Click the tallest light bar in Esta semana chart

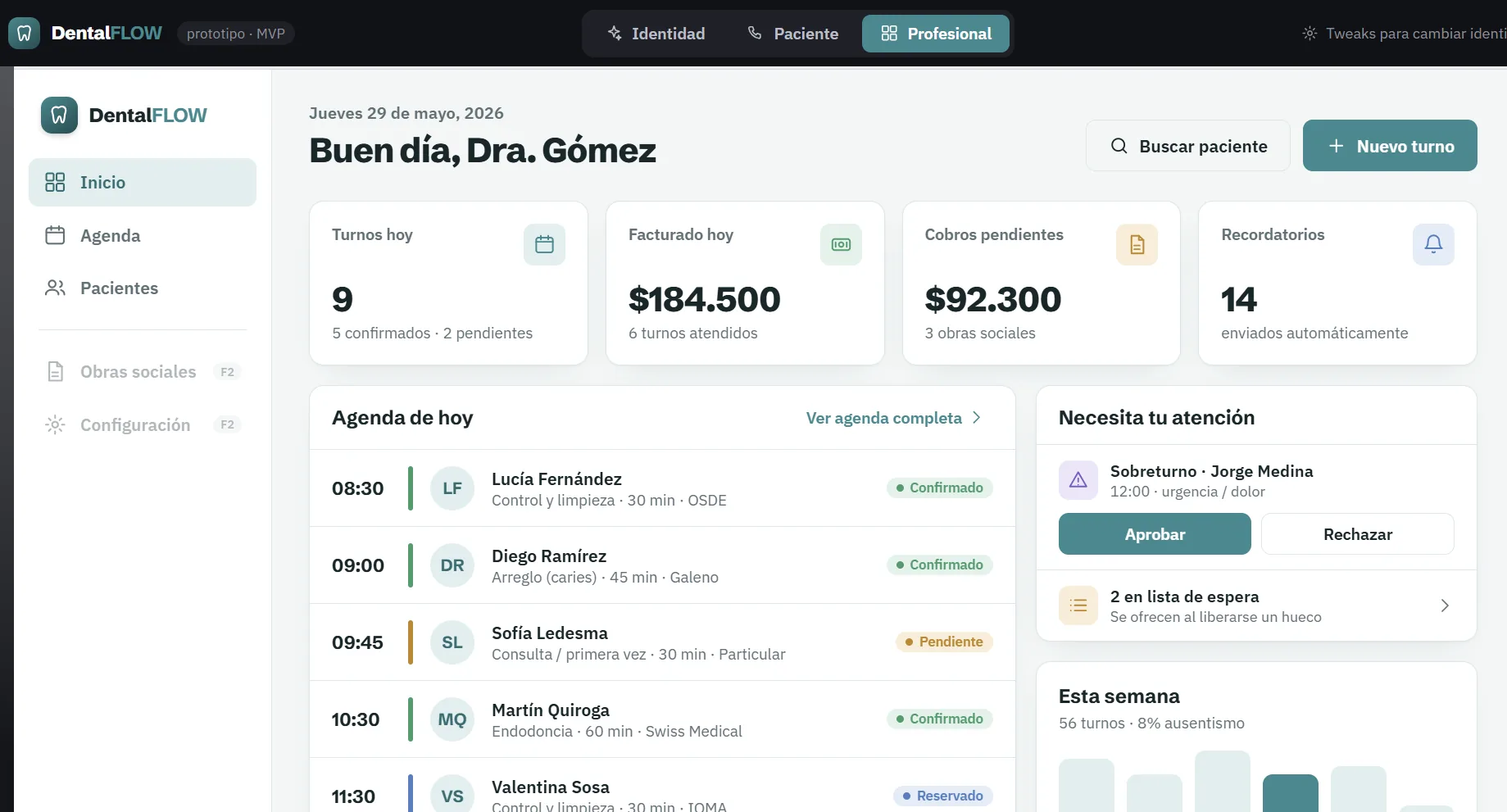[x=1223, y=781]
